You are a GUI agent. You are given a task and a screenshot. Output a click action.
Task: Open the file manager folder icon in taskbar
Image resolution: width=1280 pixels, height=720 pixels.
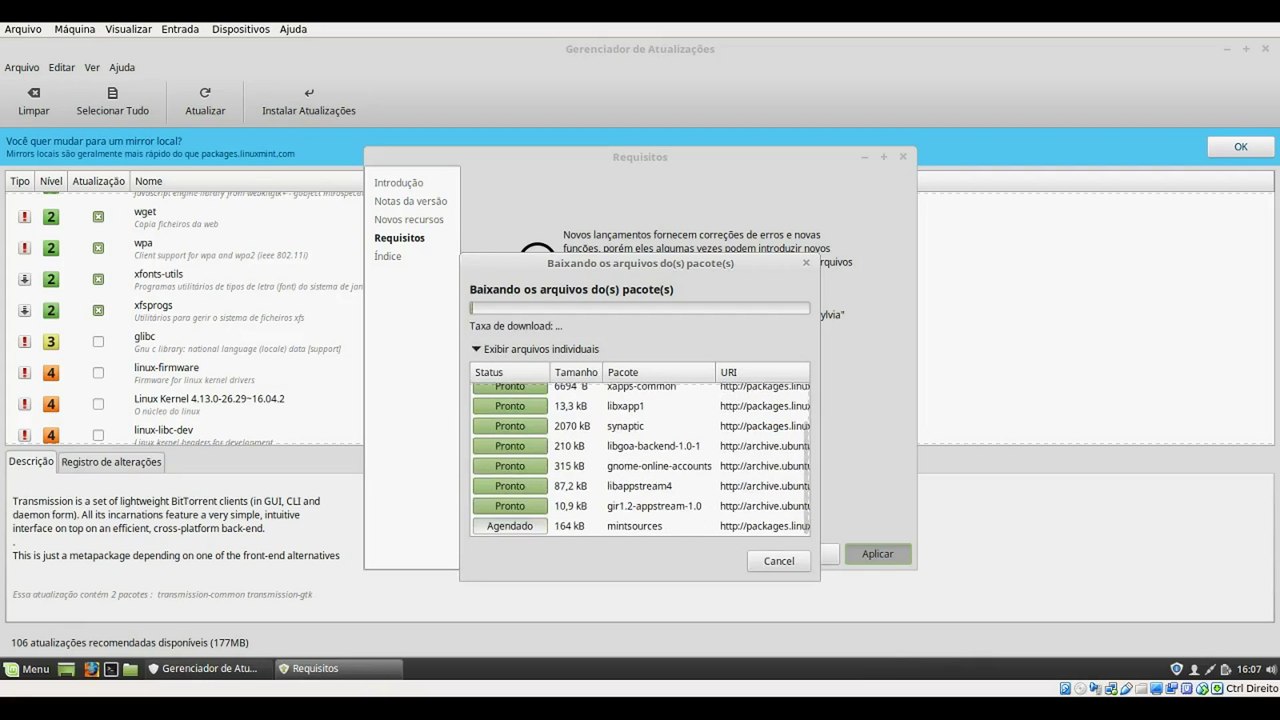[130, 669]
